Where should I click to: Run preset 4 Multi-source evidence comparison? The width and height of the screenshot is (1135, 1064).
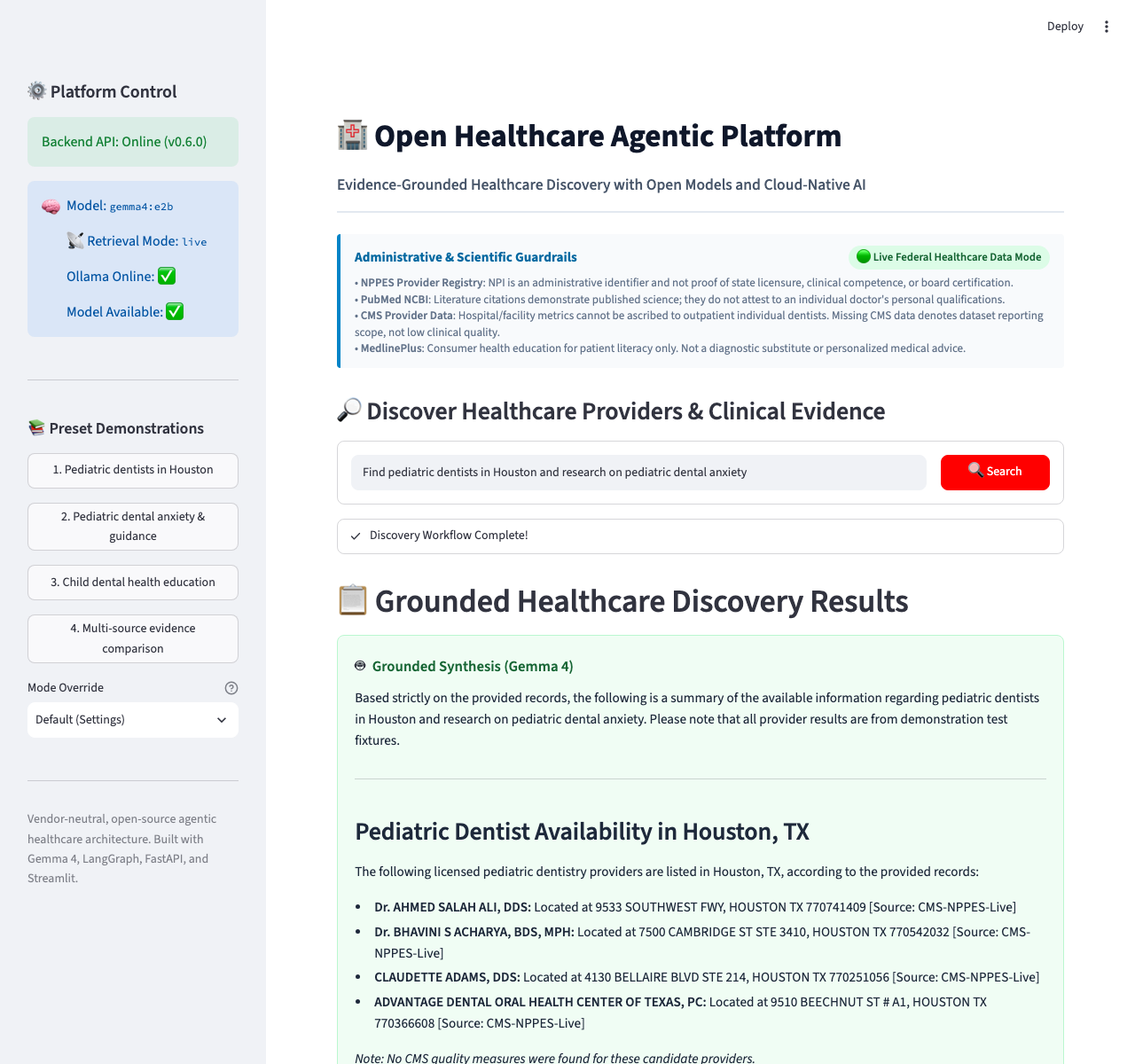133,638
